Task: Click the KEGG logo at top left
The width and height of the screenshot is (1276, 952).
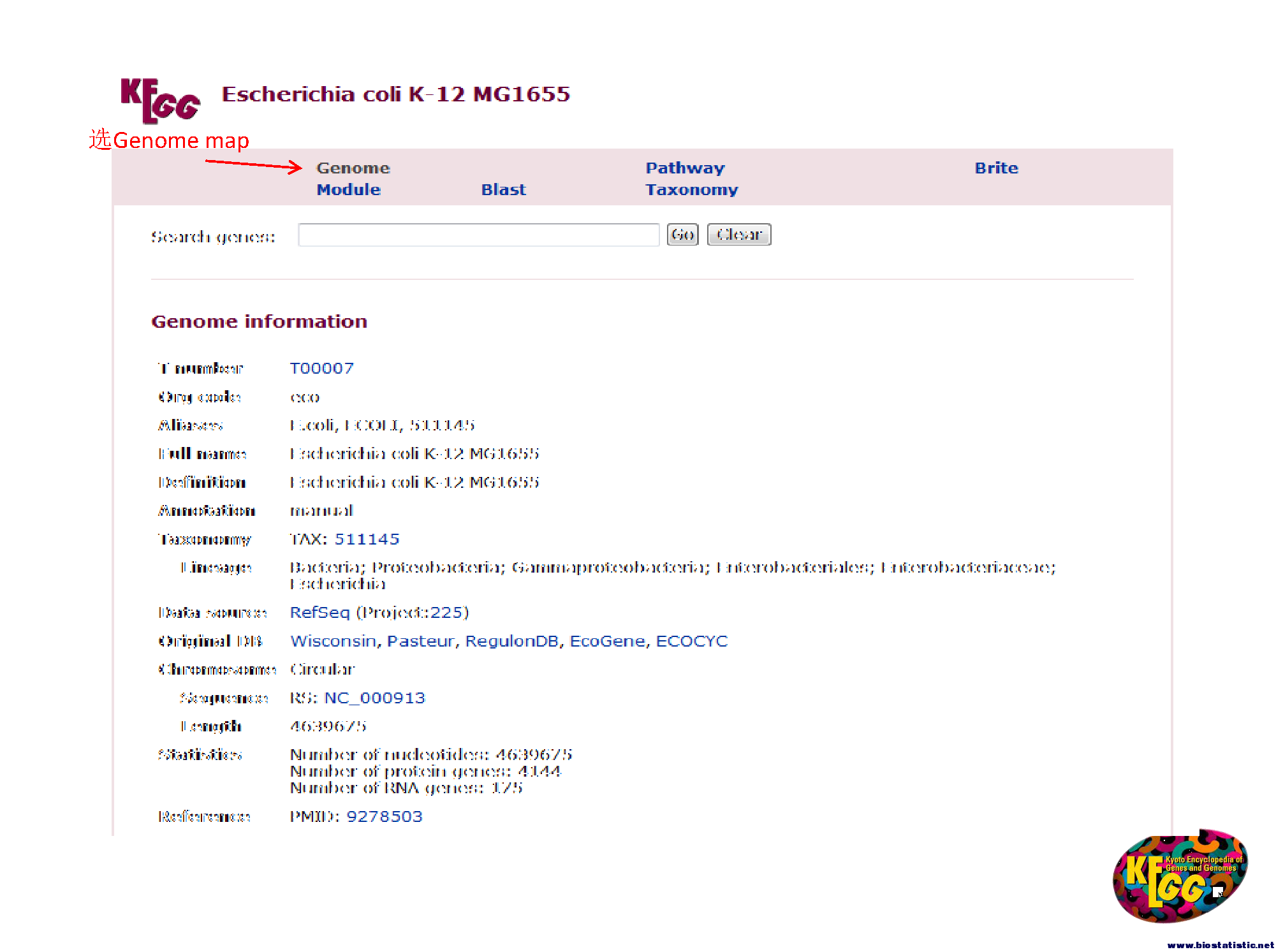Action: [160, 100]
